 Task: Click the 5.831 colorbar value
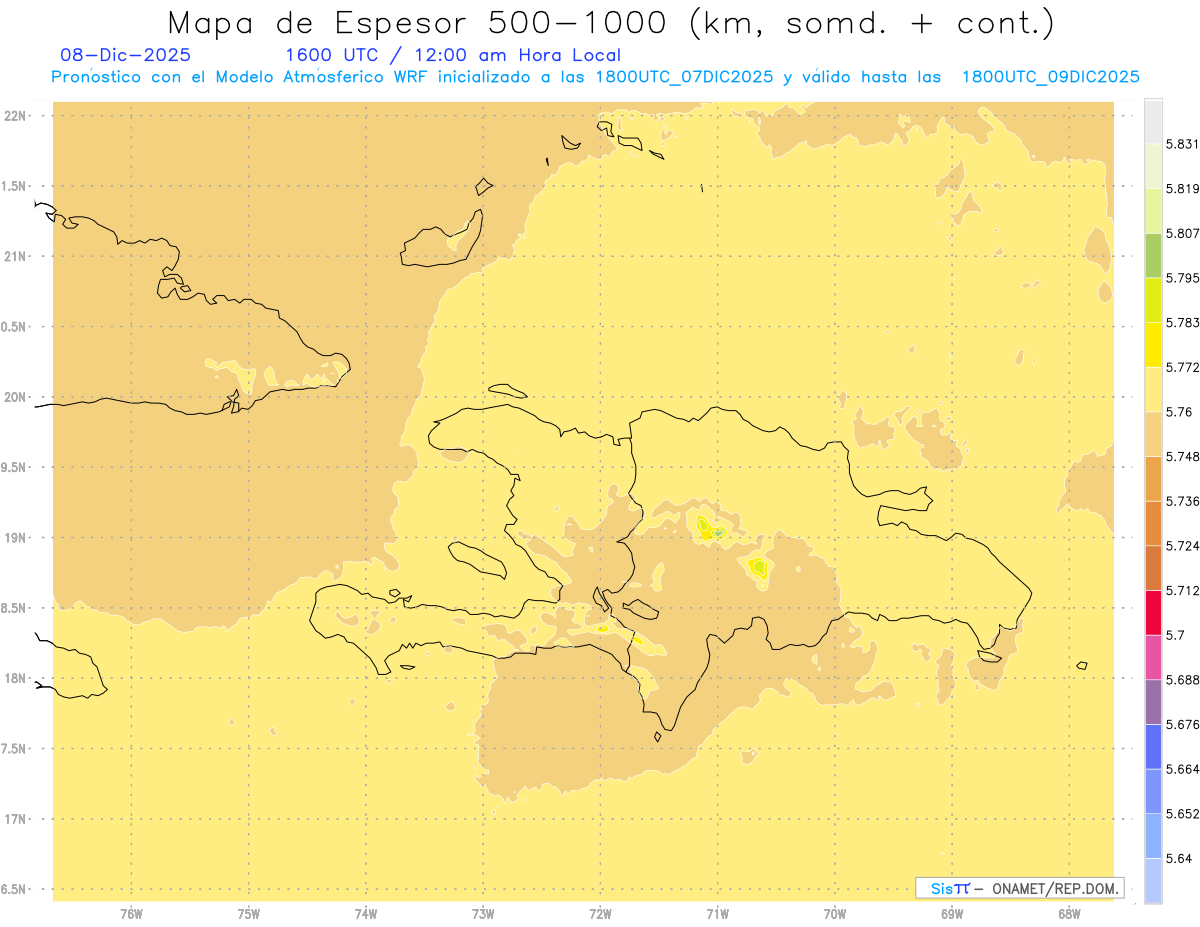1182,144
